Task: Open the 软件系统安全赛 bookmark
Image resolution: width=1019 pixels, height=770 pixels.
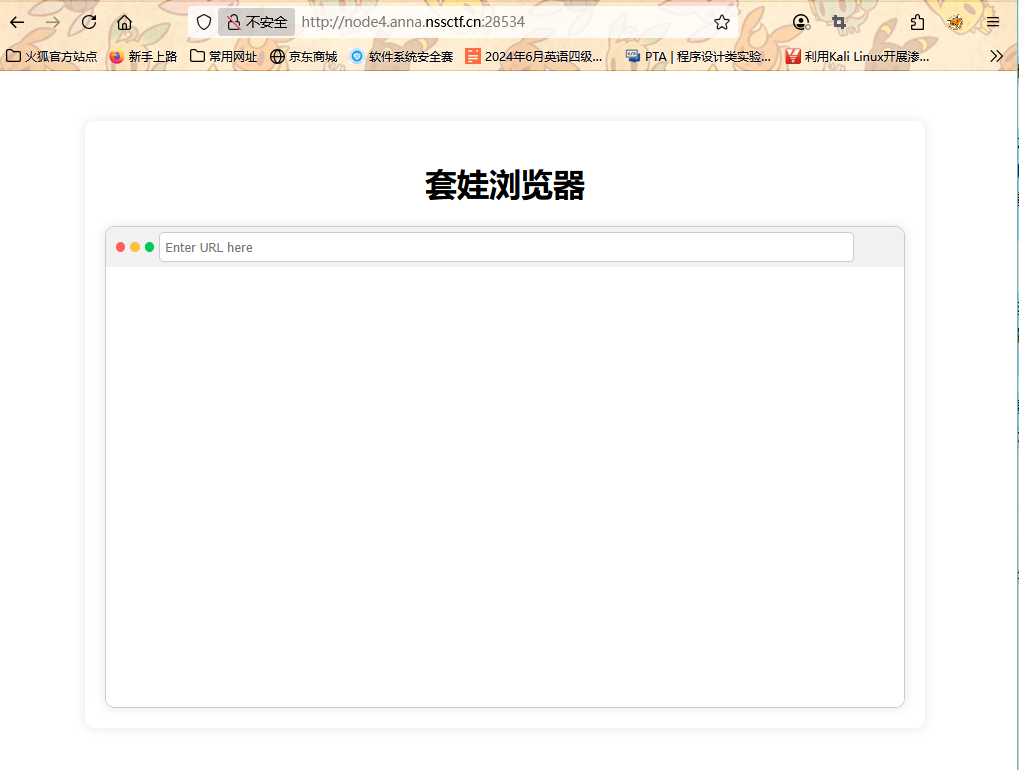Action: coord(402,57)
